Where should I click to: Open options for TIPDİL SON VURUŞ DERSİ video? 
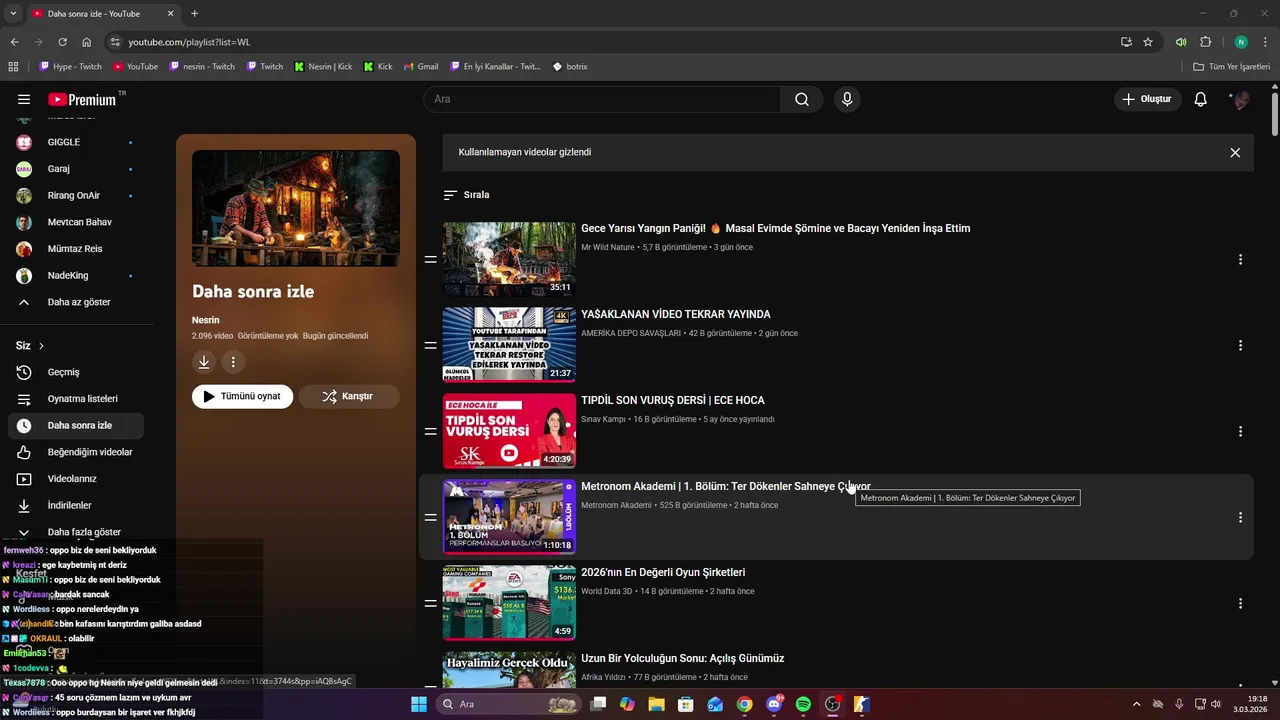(x=1240, y=431)
